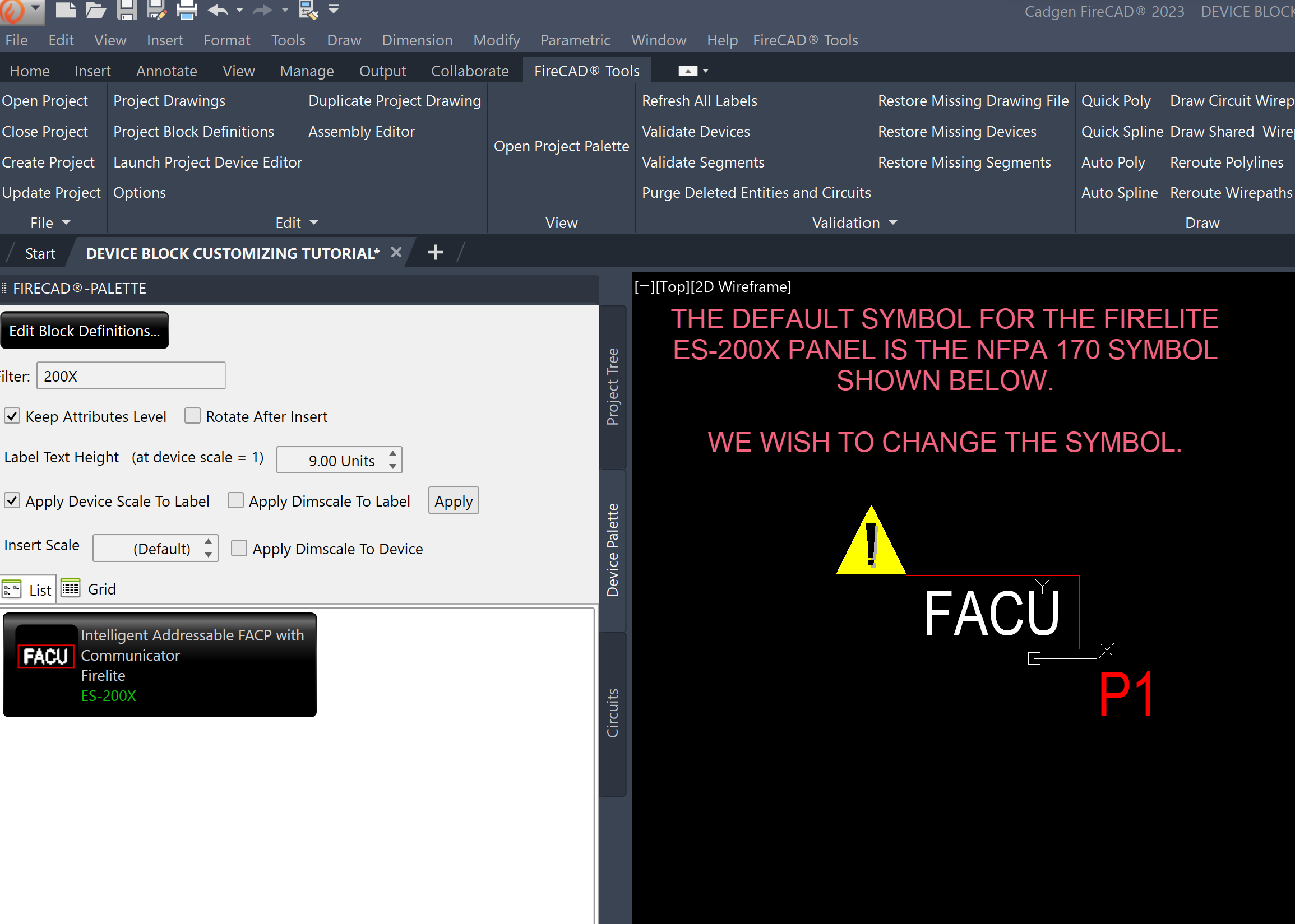Select the Device Palette side tab
Image resolution: width=1295 pixels, height=924 pixels.
(x=613, y=550)
